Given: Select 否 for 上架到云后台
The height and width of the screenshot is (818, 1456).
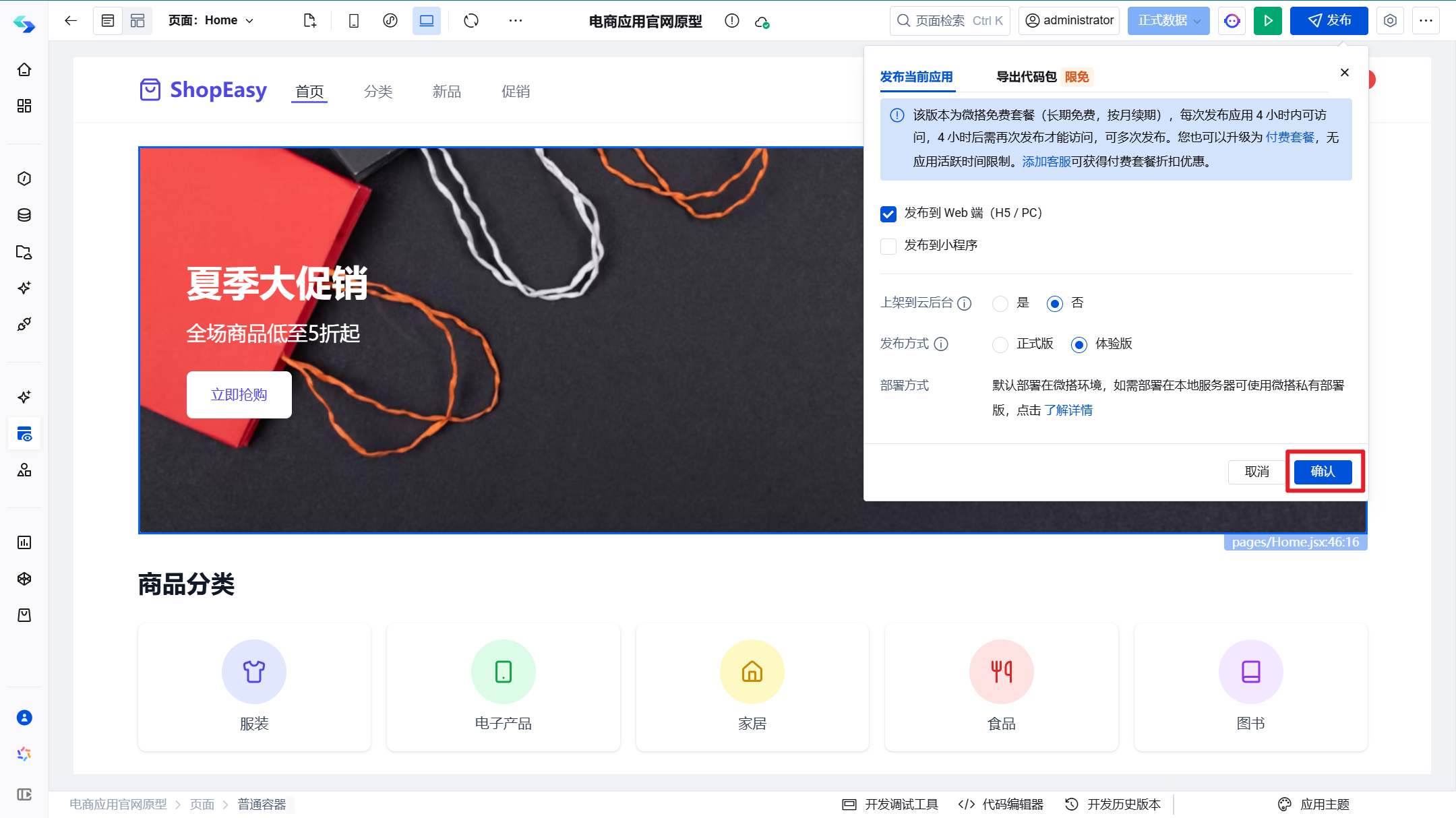Looking at the screenshot, I should click(x=1055, y=304).
